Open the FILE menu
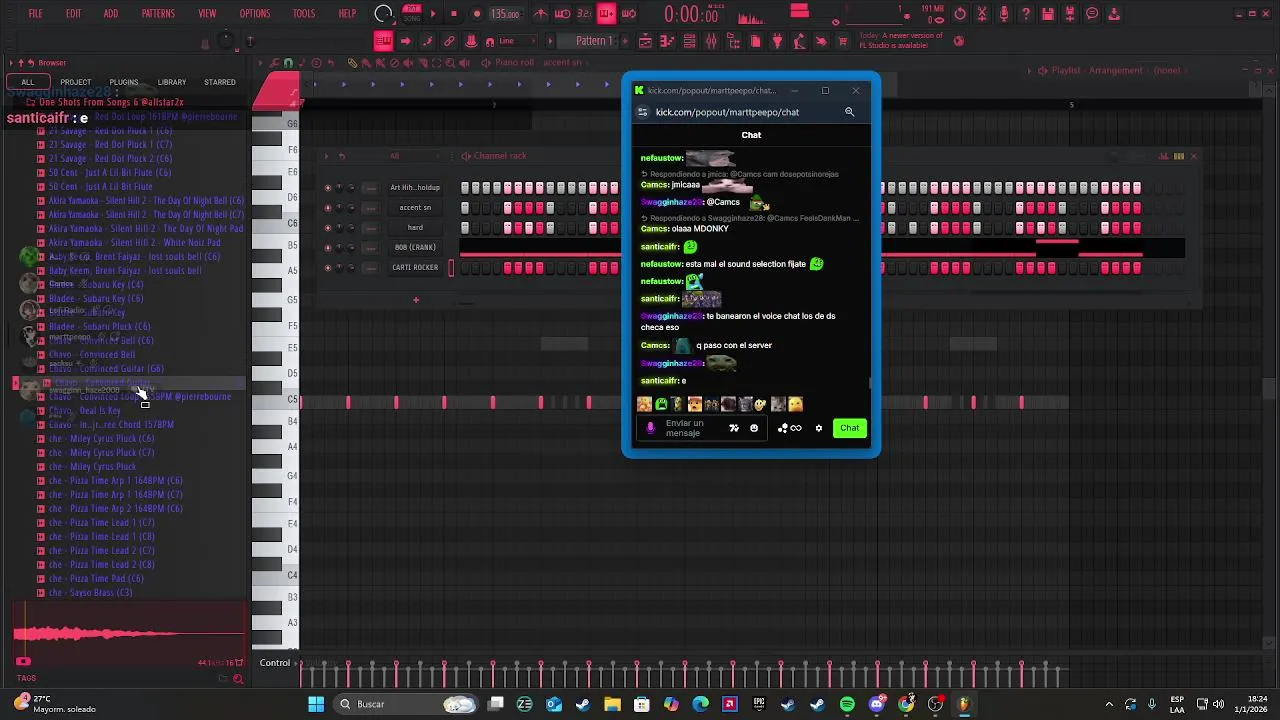1280x720 pixels. (x=35, y=14)
